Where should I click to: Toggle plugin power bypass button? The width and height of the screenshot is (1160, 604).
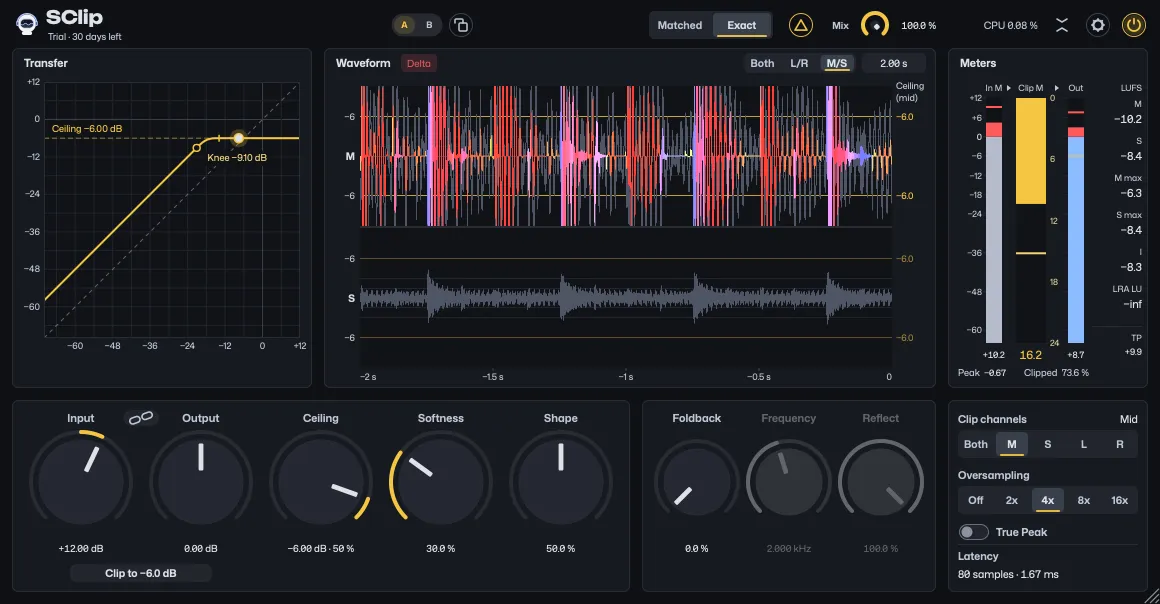1133,25
